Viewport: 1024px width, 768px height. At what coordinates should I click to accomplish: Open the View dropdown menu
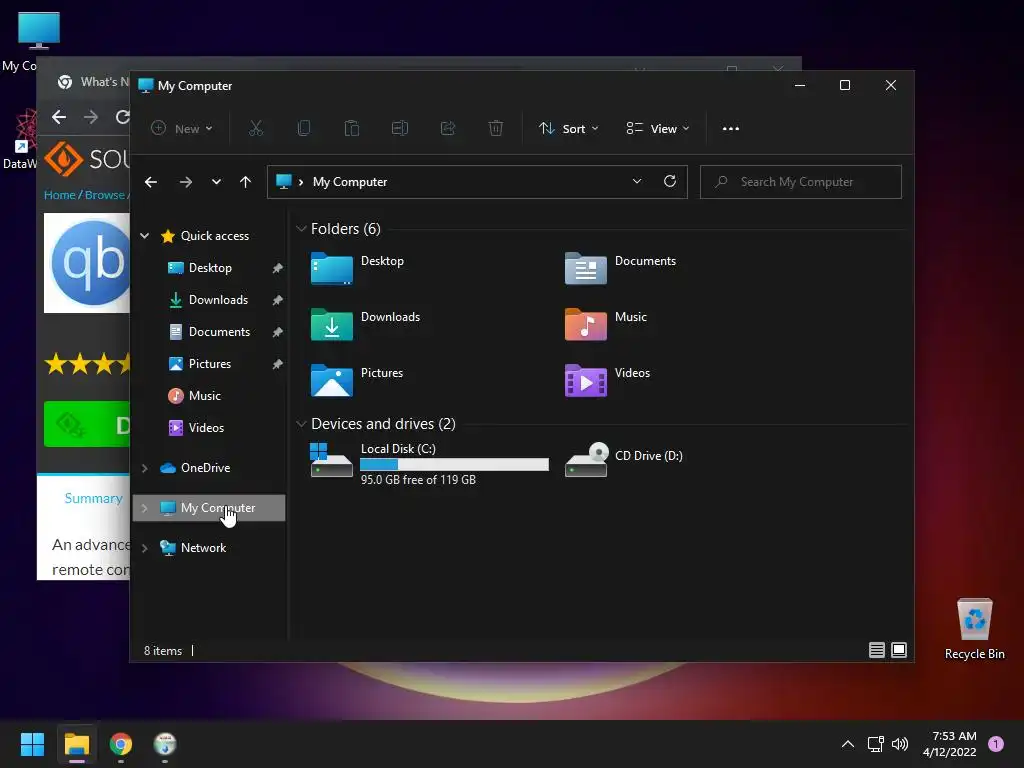(658, 129)
